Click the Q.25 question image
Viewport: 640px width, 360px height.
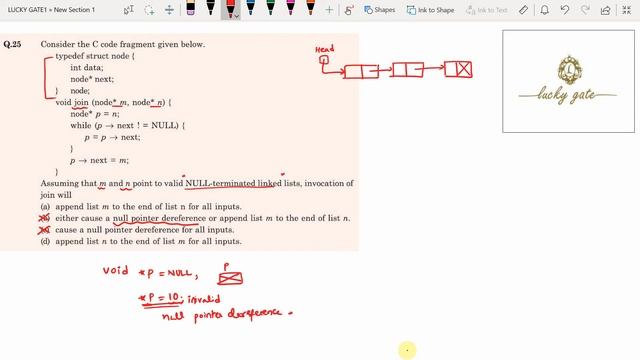tap(179, 142)
